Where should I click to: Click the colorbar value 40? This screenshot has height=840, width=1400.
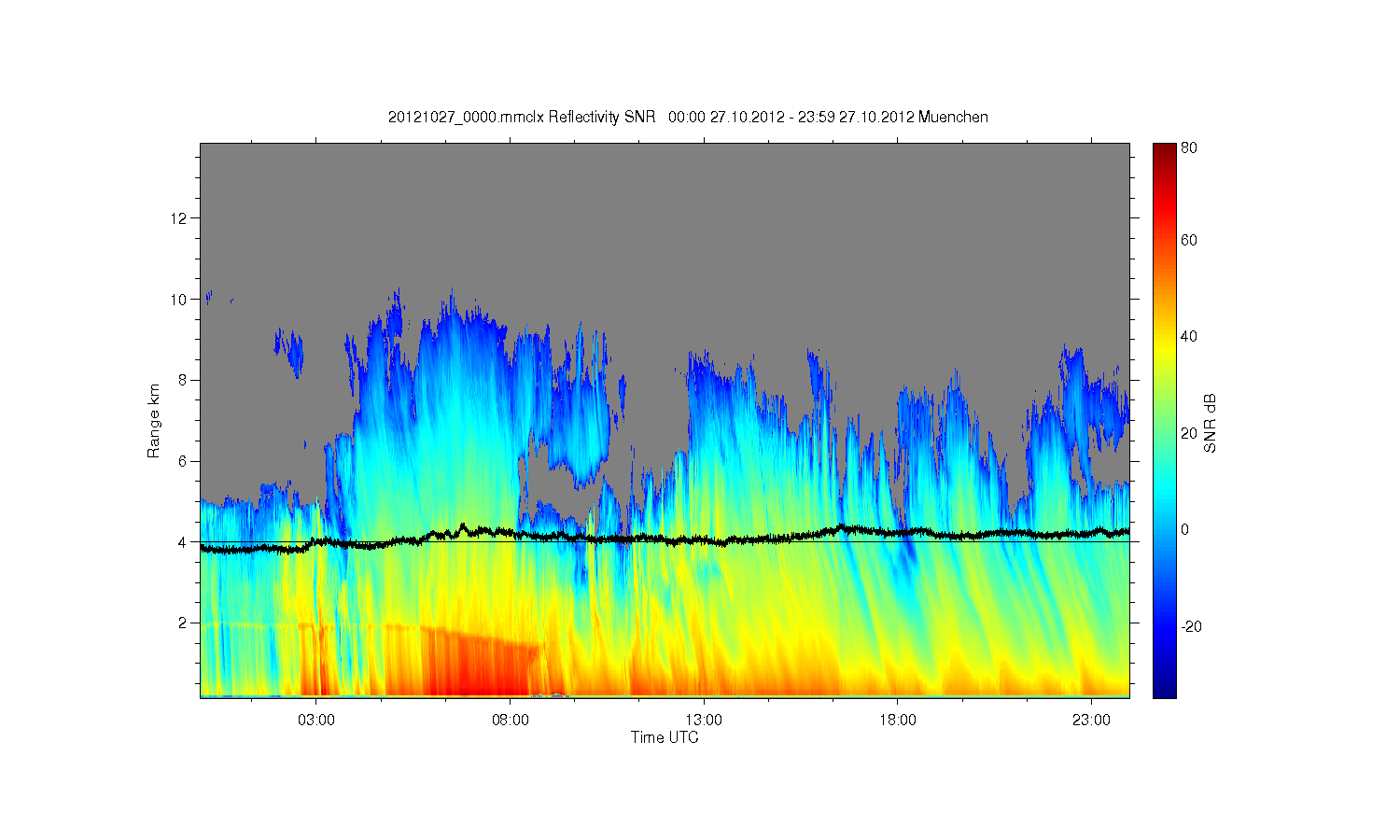(x=1189, y=336)
